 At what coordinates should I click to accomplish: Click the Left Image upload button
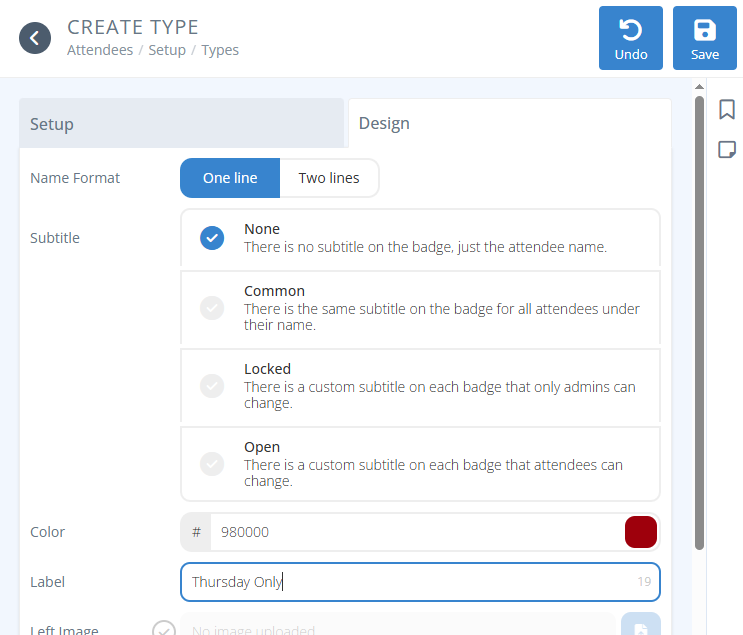click(x=641, y=626)
